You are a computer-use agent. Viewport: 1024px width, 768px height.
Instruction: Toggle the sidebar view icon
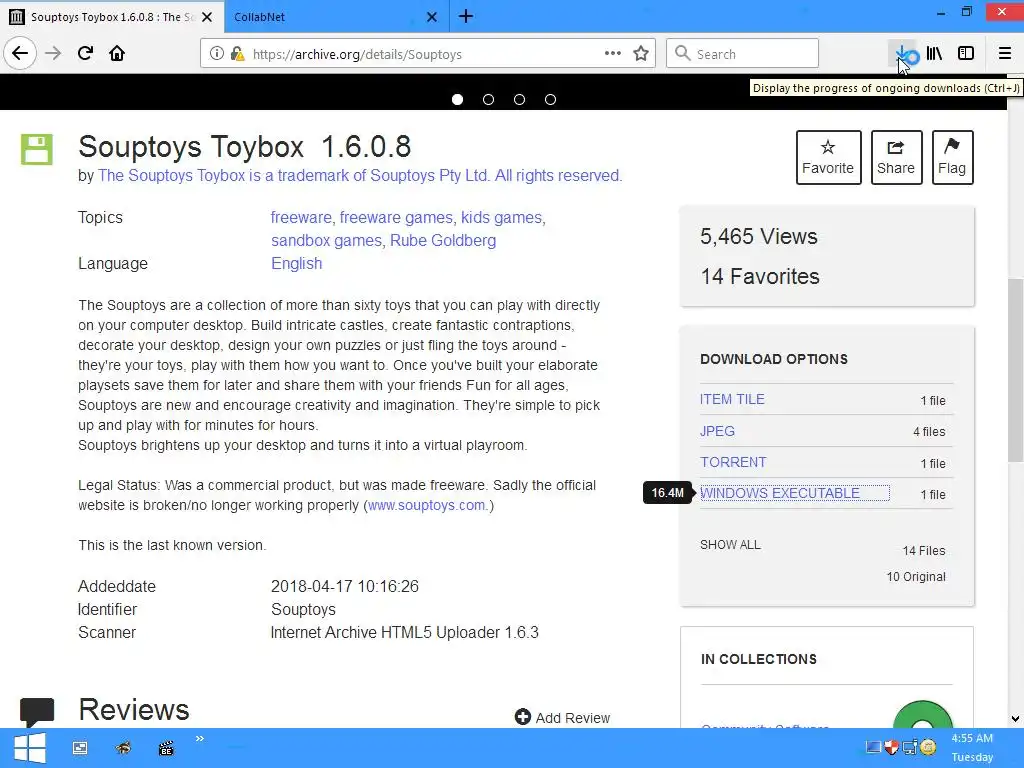pyautogui.click(x=966, y=54)
